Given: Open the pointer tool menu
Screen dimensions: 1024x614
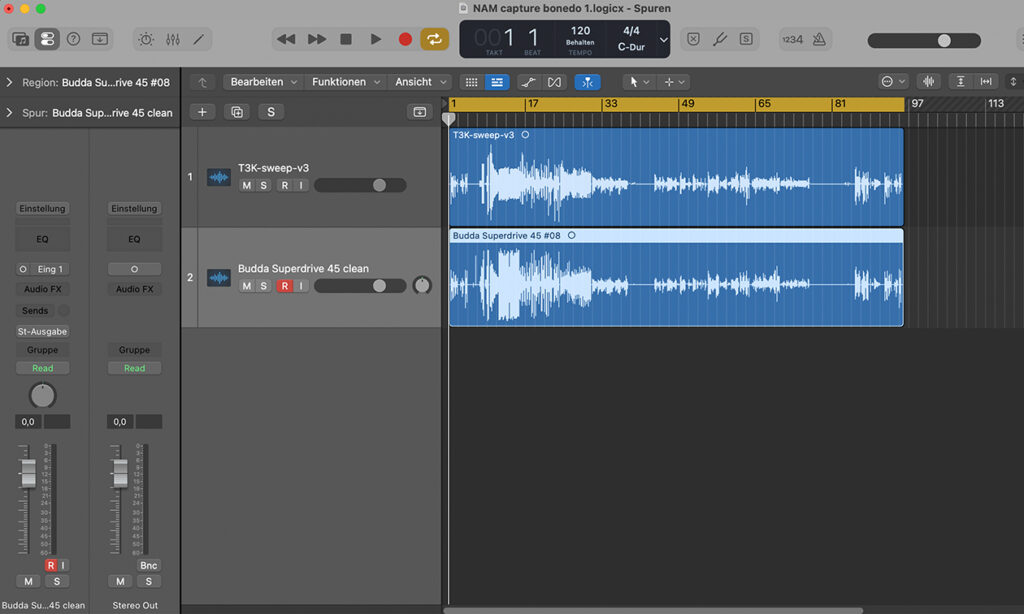Looking at the screenshot, I should click(638, 82).
